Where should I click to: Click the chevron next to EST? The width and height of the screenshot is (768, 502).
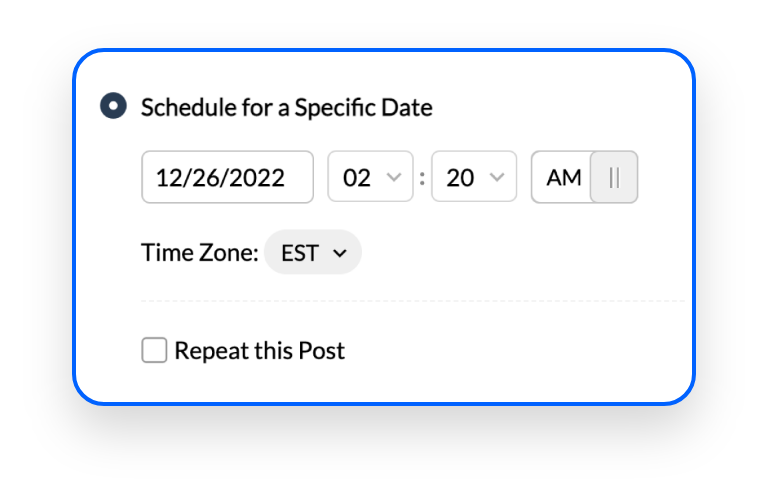339,253
